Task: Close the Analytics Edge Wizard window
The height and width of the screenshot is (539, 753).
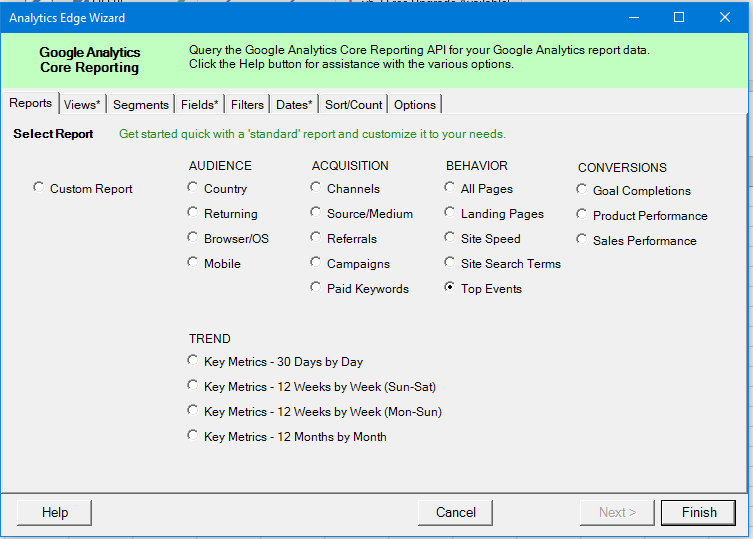Action: (725, 17)
